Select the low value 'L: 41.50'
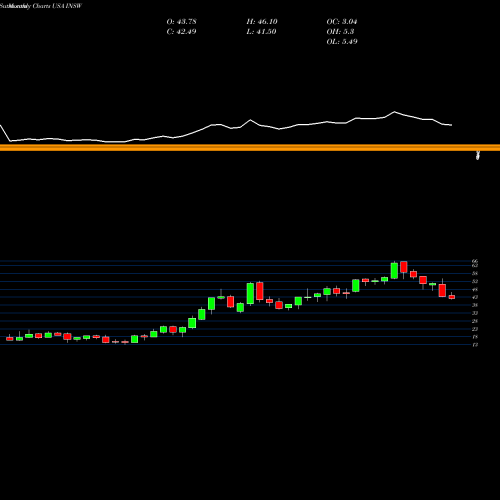The image size is (500, 500). (x=262, y=32)
